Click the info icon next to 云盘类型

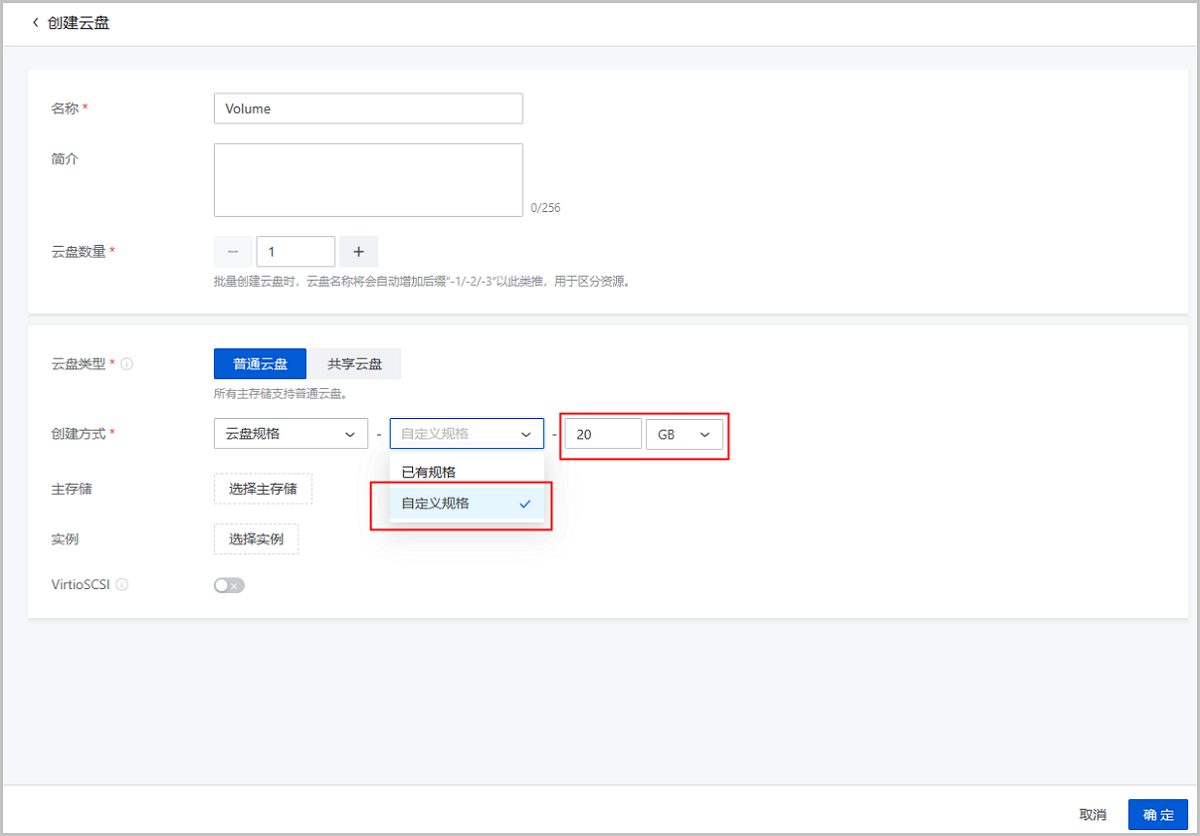tap(127, 364)
